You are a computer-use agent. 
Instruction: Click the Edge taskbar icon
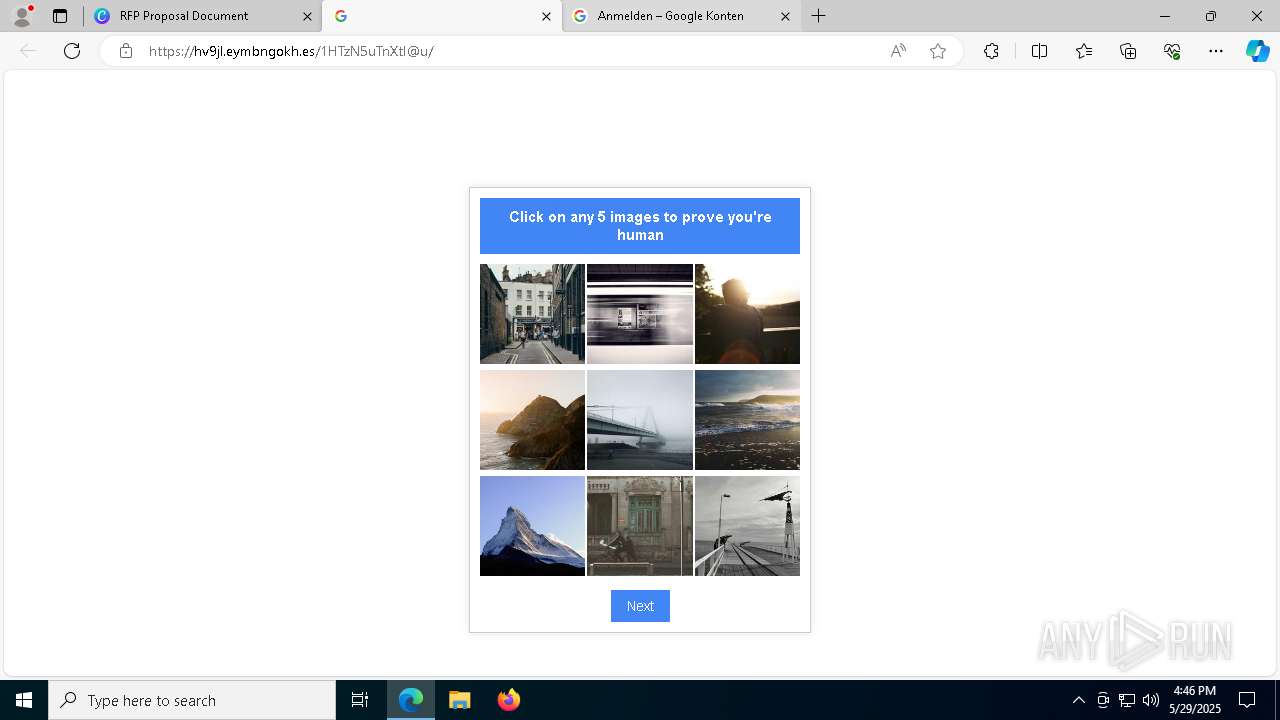[411, 700]
